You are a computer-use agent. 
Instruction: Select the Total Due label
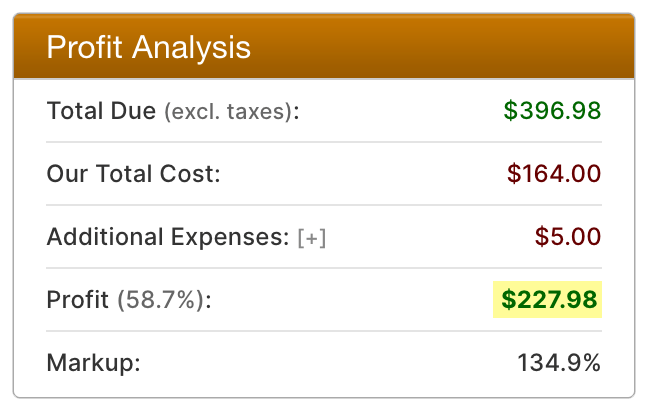pos(102,110)
